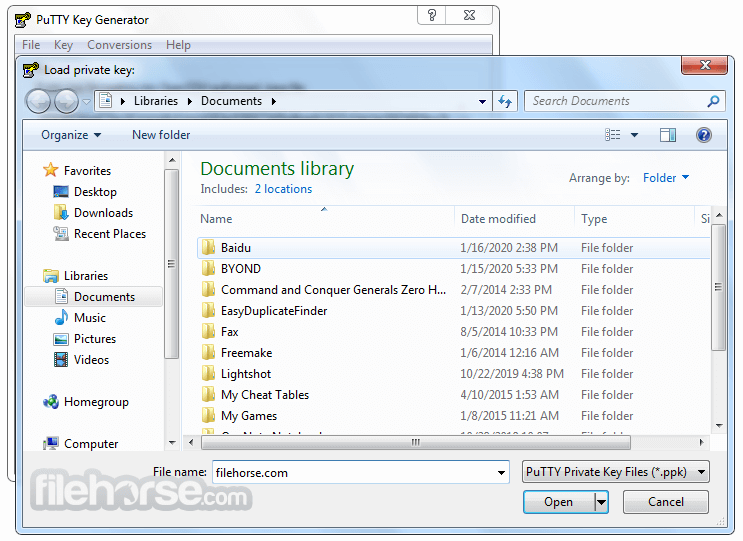Click the arrow after Documents in the breadcrumb
This screenshot has height=541, width=743.
(274, 101)
